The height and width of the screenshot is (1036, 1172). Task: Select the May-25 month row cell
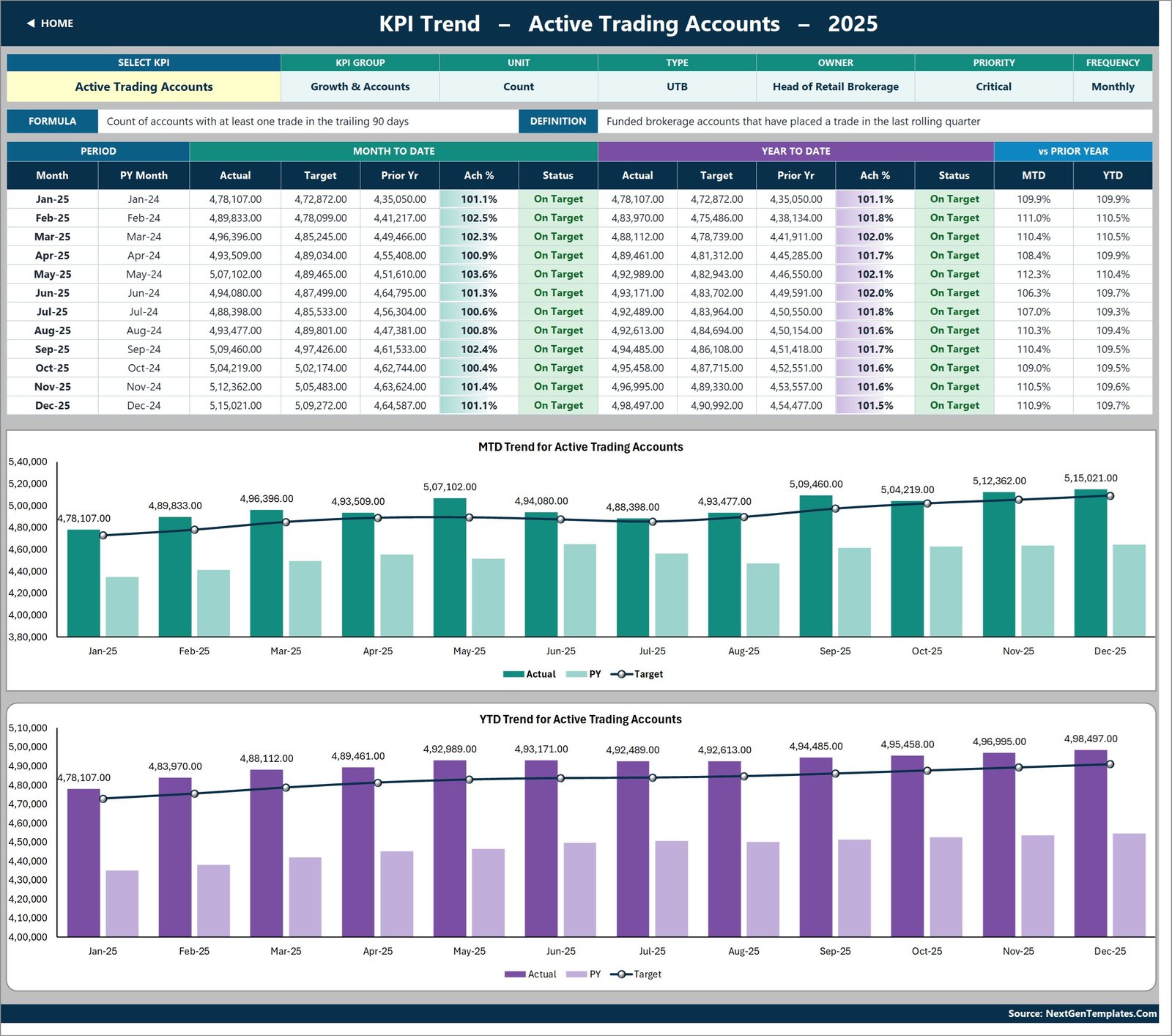(x=52, y=274)
